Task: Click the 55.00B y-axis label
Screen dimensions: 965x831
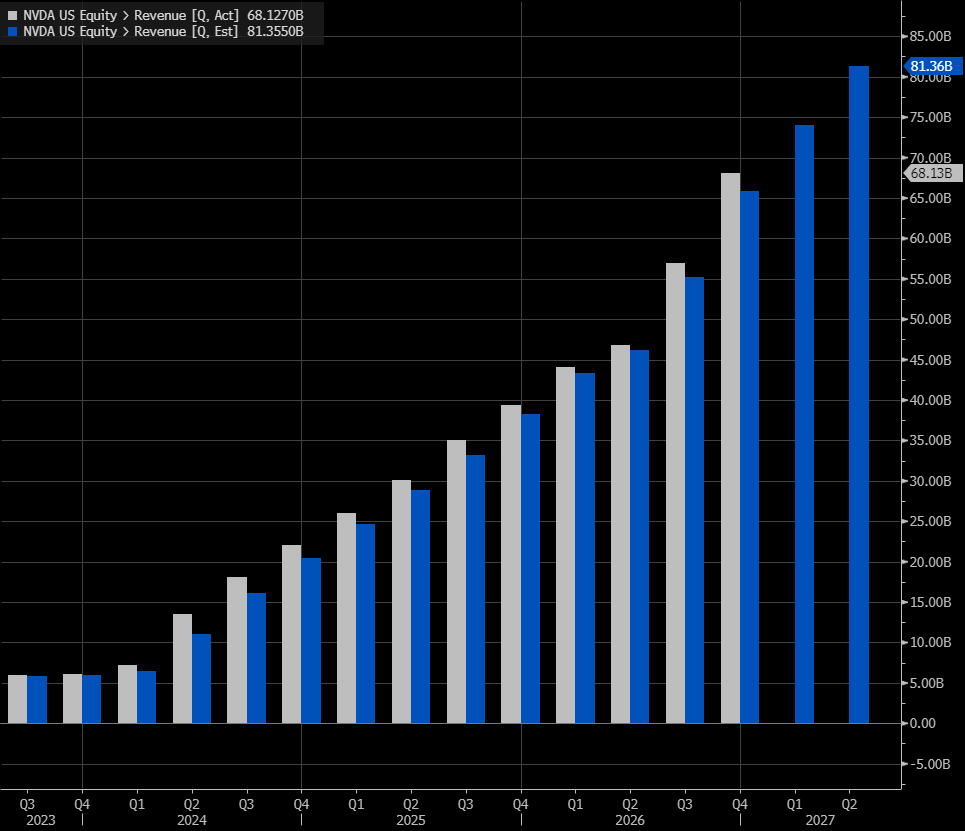Action: tap(931, 279)
